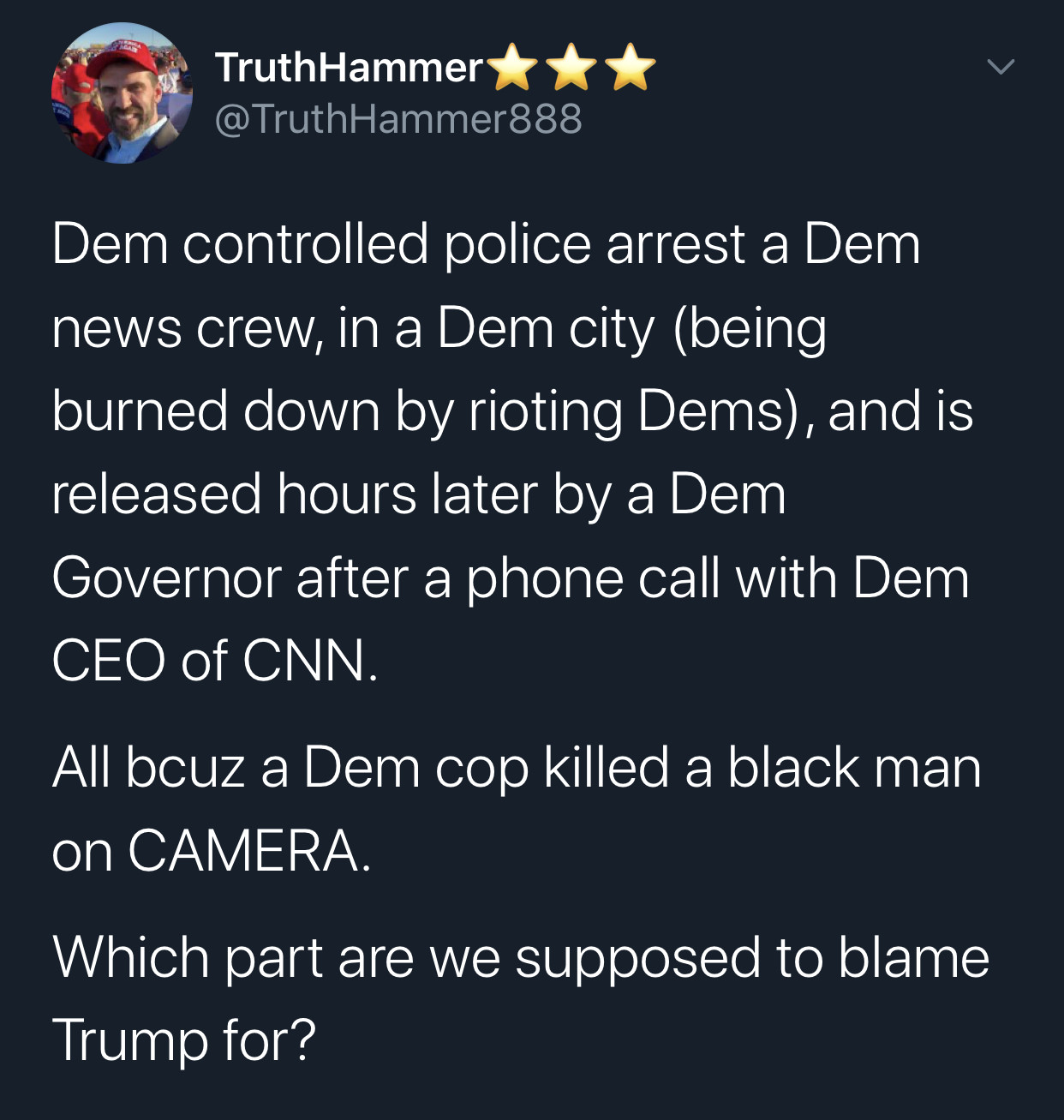Tap 'CEO of CNN.' in the tweet
This screenshot has width=1064, height=1120.
[x=214, y=661]
